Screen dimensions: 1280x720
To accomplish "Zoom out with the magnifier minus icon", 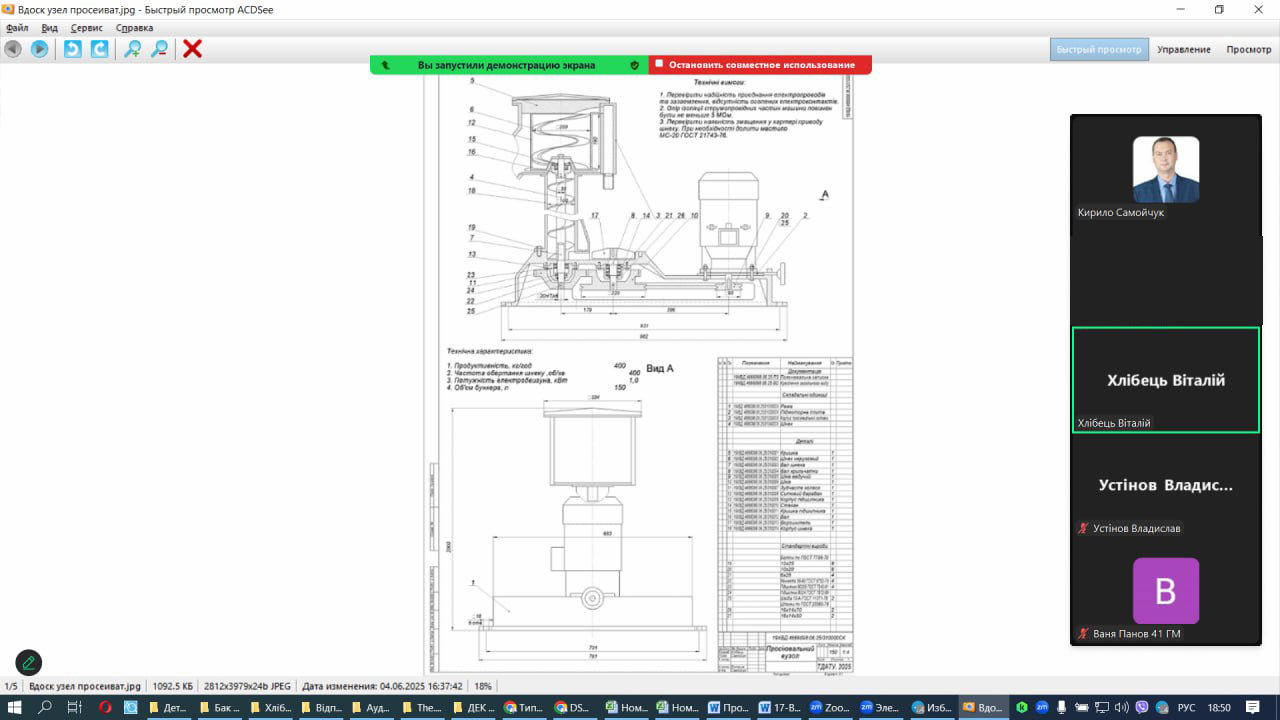I will click(159, 49).
